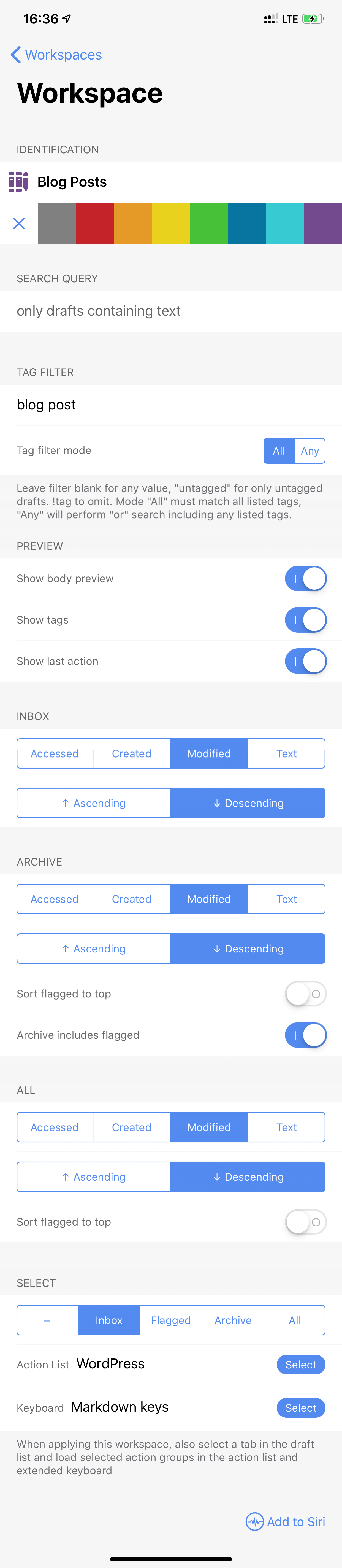Tap the Add to Siri waveform icon
The image size is (342, 1568).
click(255, 1521)
